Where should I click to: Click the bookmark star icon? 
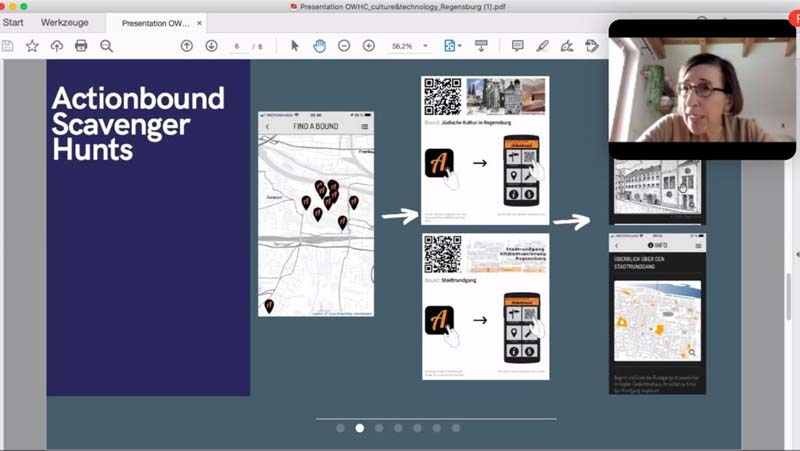tap(32, 46)
